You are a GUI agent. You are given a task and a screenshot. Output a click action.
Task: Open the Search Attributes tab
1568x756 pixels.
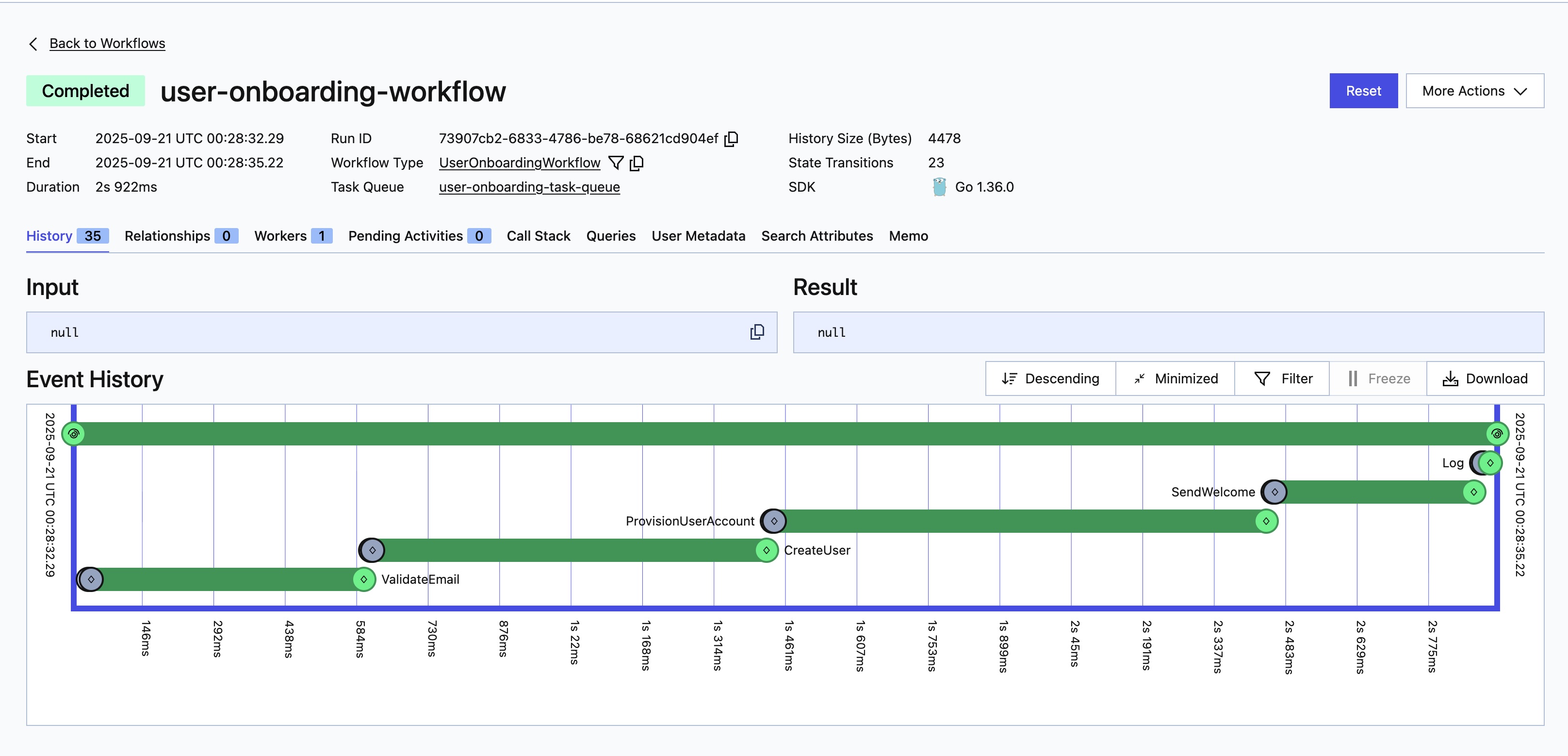[x=817, y=236]
